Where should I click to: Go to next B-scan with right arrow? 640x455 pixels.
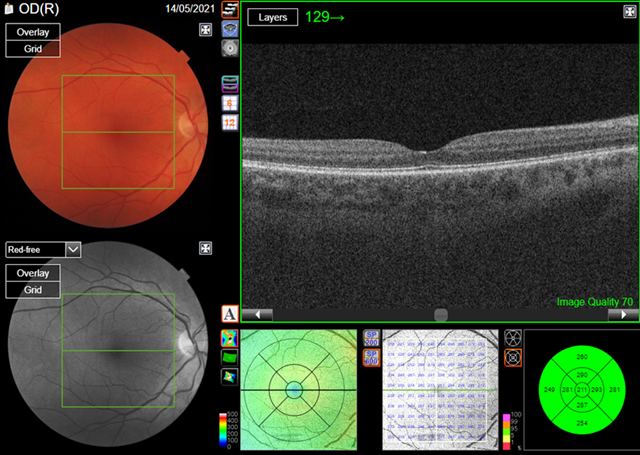tap(623, 313)
